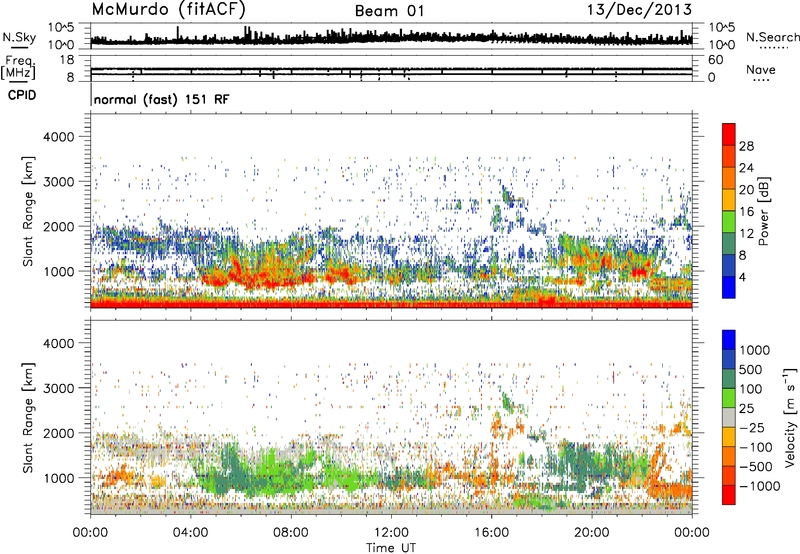This screenshot has height=554, width=800.
Task: Click the date '13/Dec/2013'
Action: (x=639, y=10)
